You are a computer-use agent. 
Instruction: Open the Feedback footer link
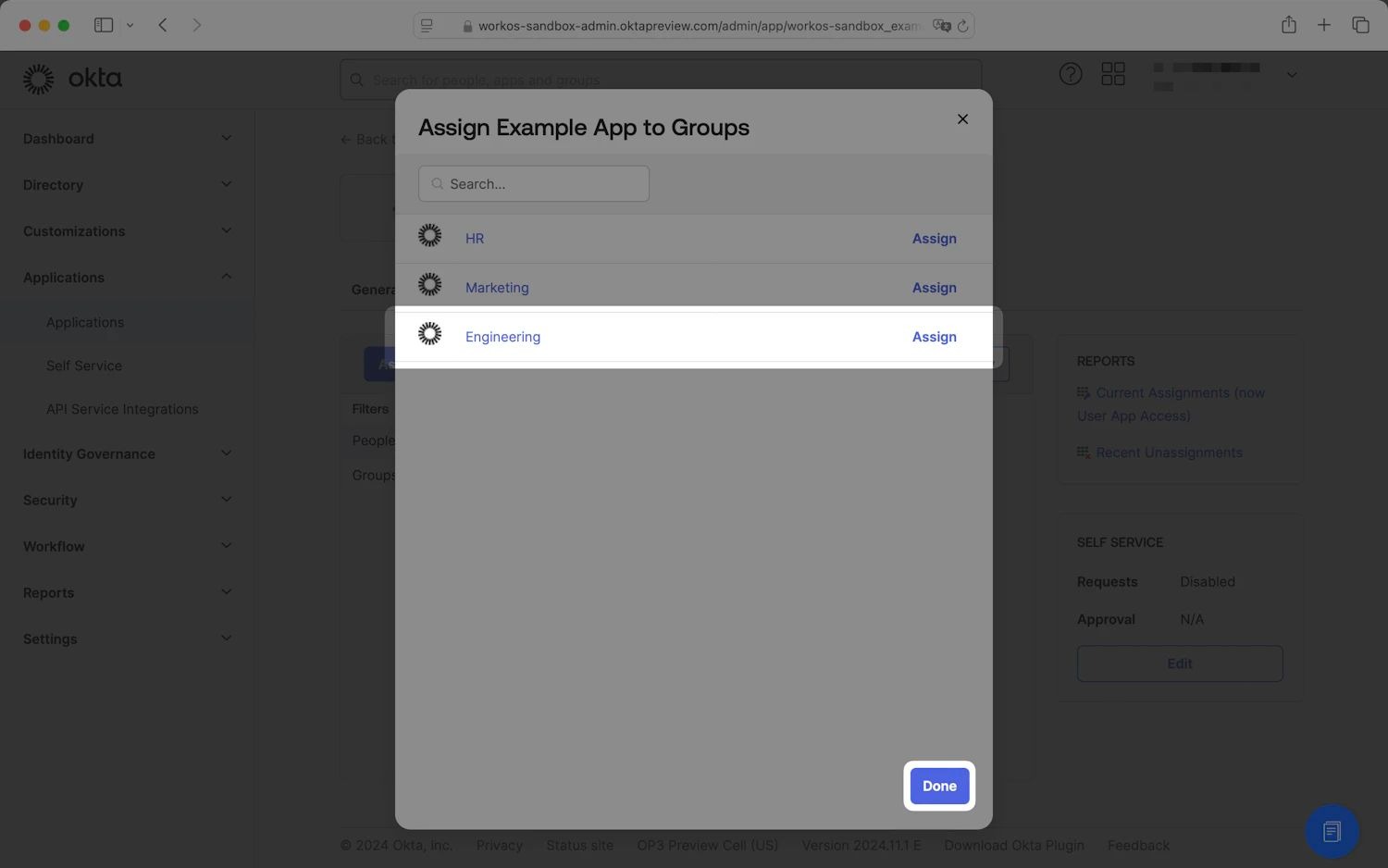(x=1138, y=845)
